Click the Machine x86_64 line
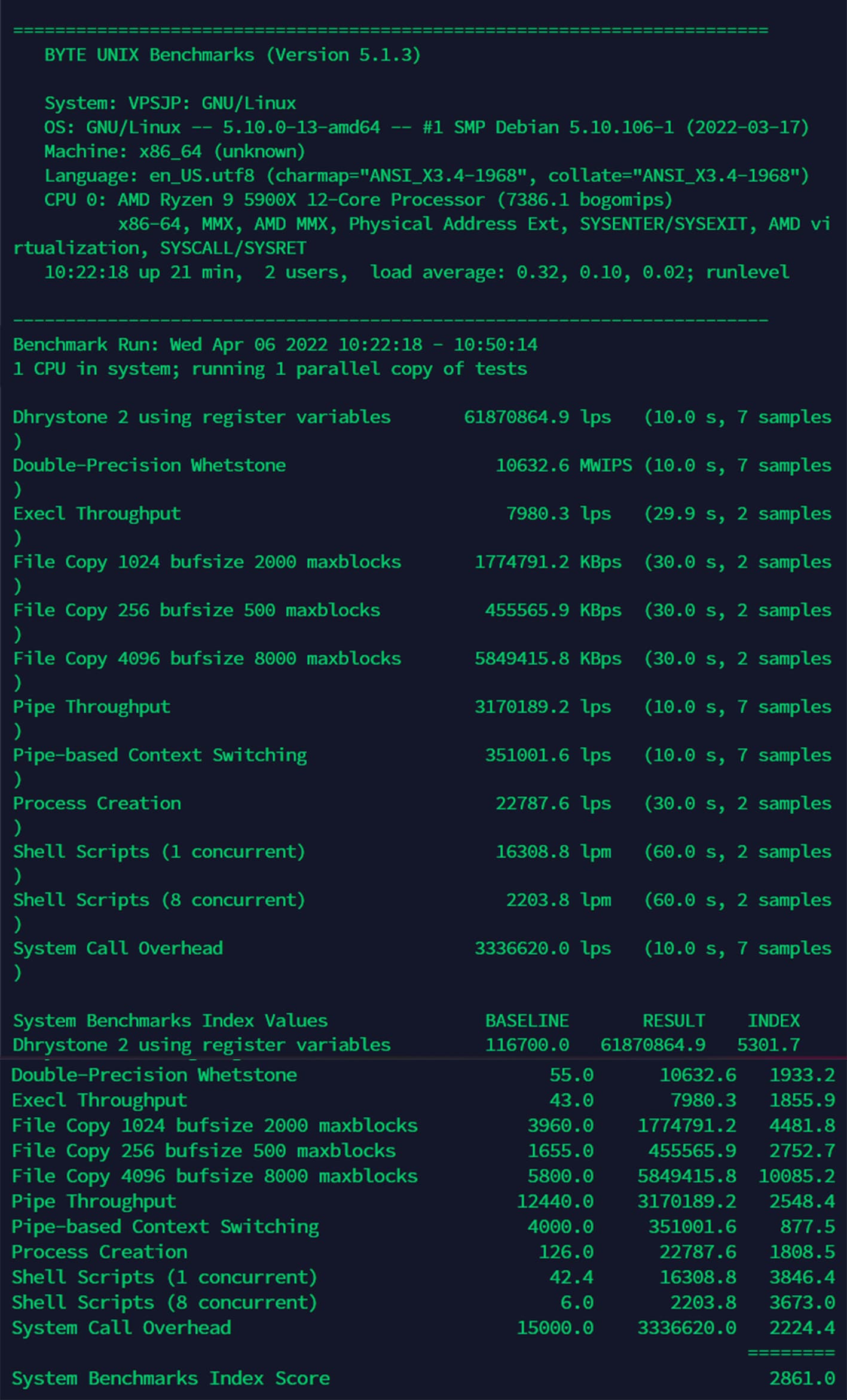 174,152
